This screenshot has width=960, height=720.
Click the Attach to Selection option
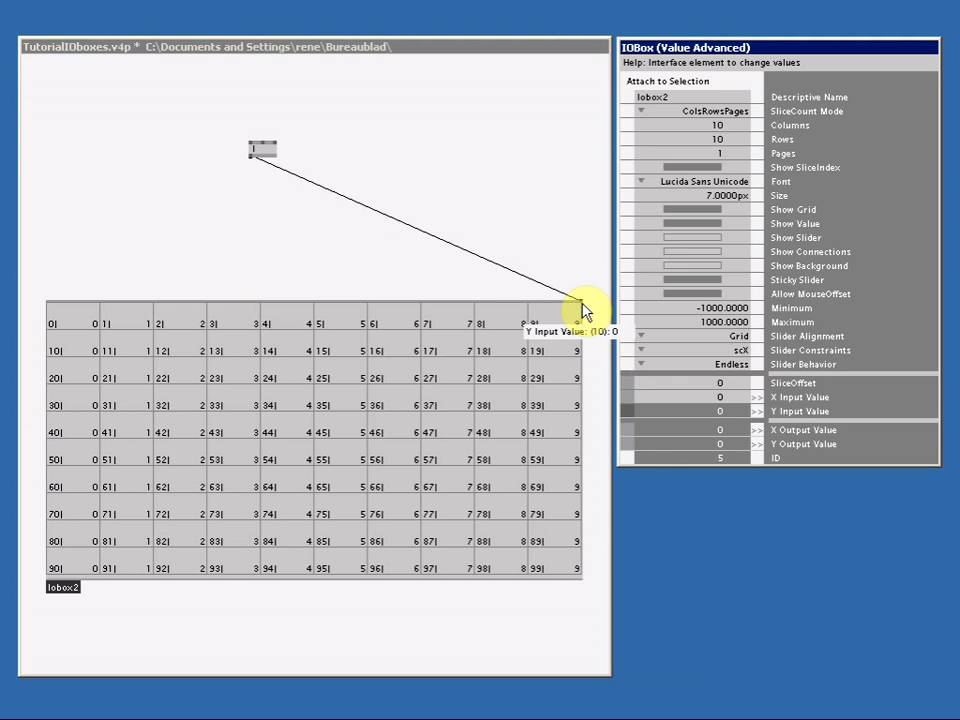[x=668, y=81]
